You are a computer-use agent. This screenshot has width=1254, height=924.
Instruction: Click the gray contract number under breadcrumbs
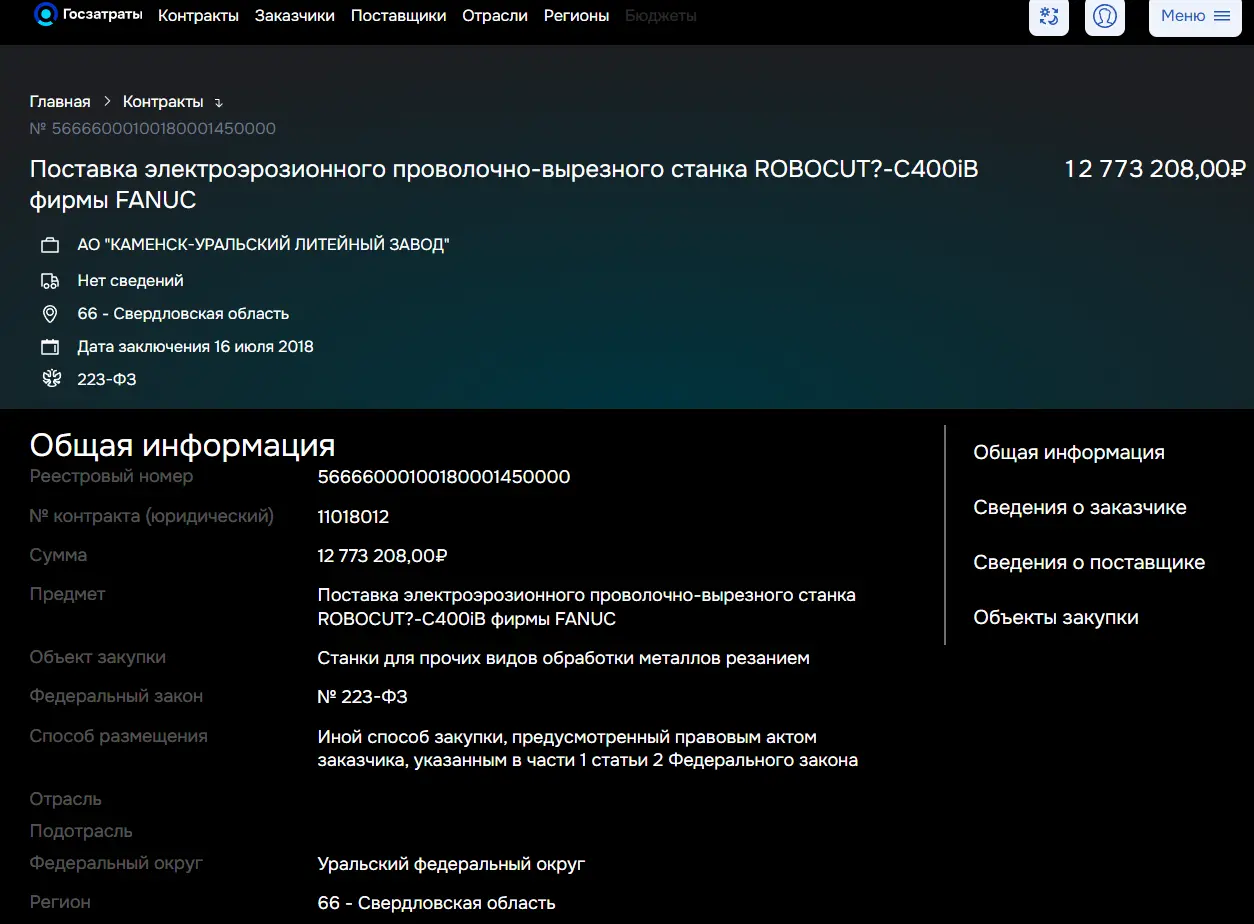coord(153,129)
